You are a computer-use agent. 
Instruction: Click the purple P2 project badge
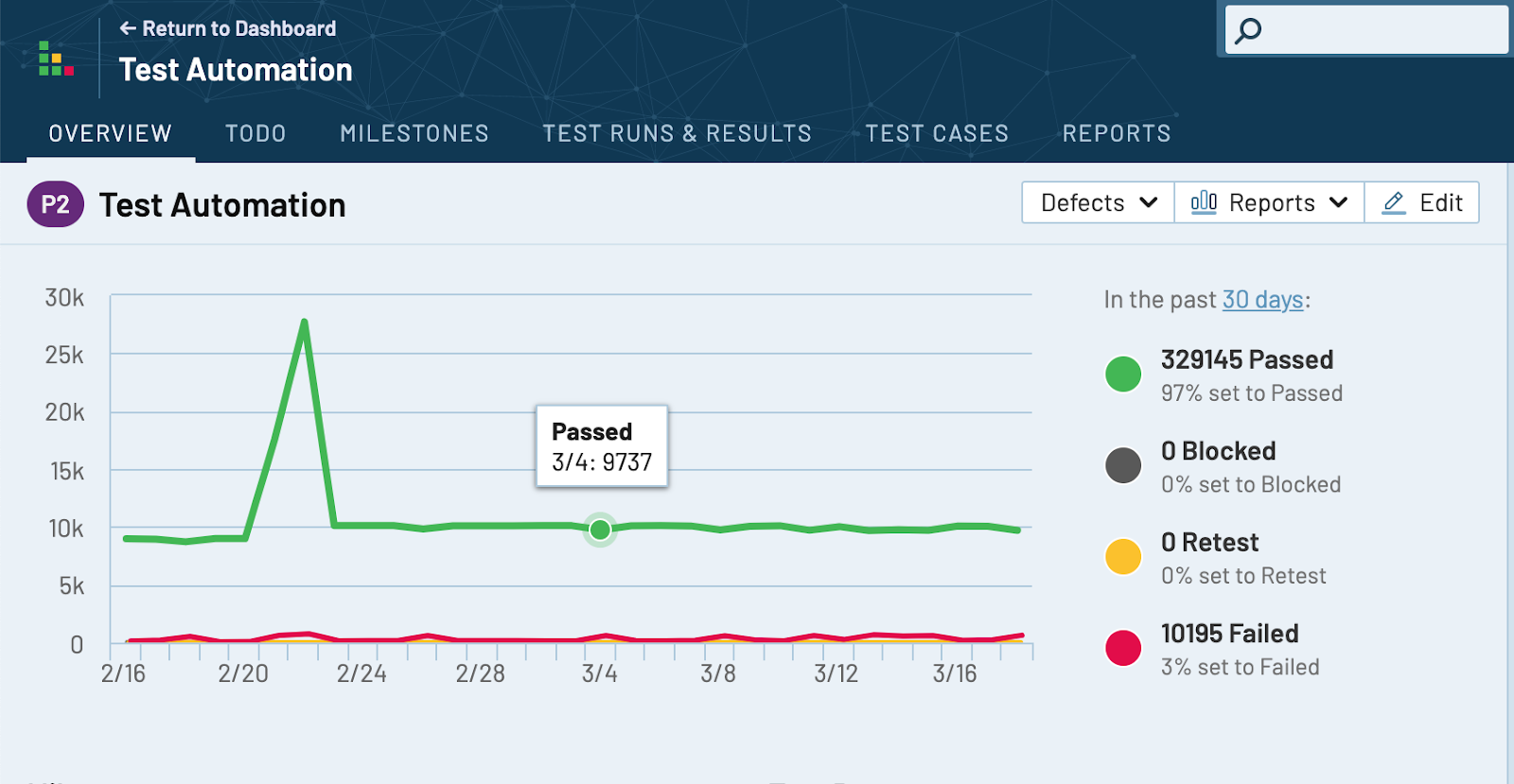click(55, 204)
